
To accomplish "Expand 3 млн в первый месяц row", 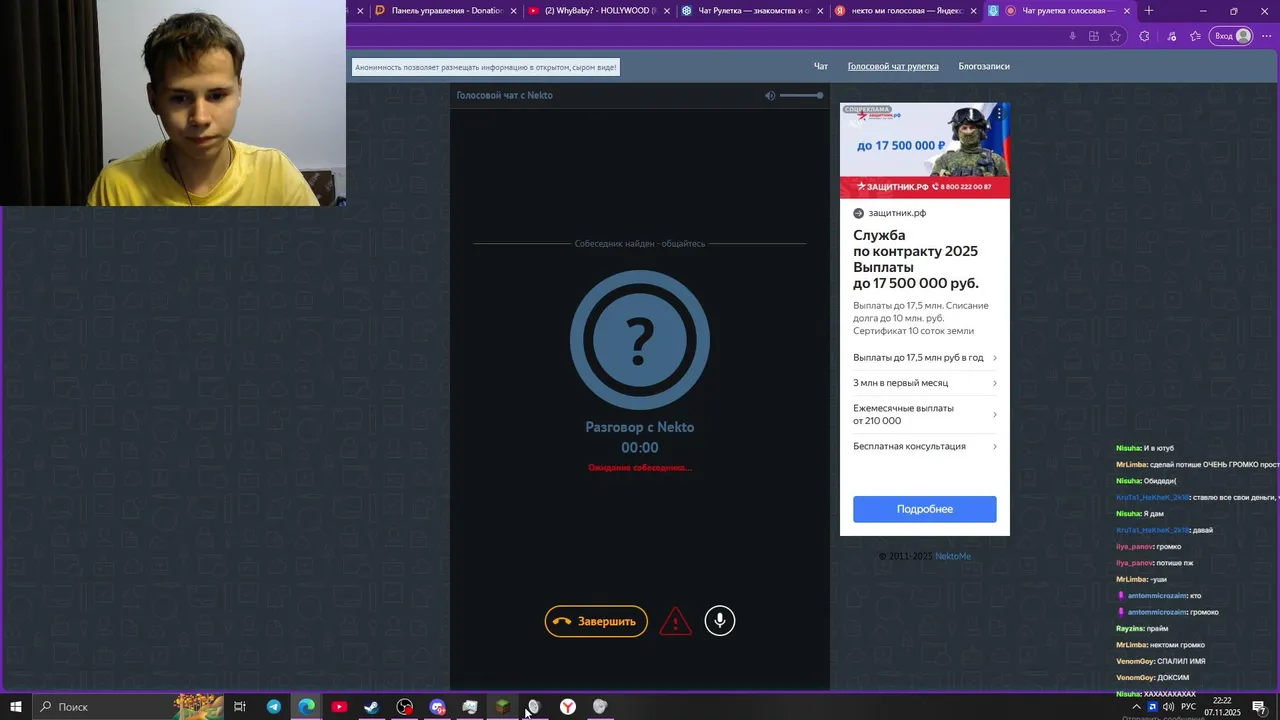I will [x=924, y=383].
